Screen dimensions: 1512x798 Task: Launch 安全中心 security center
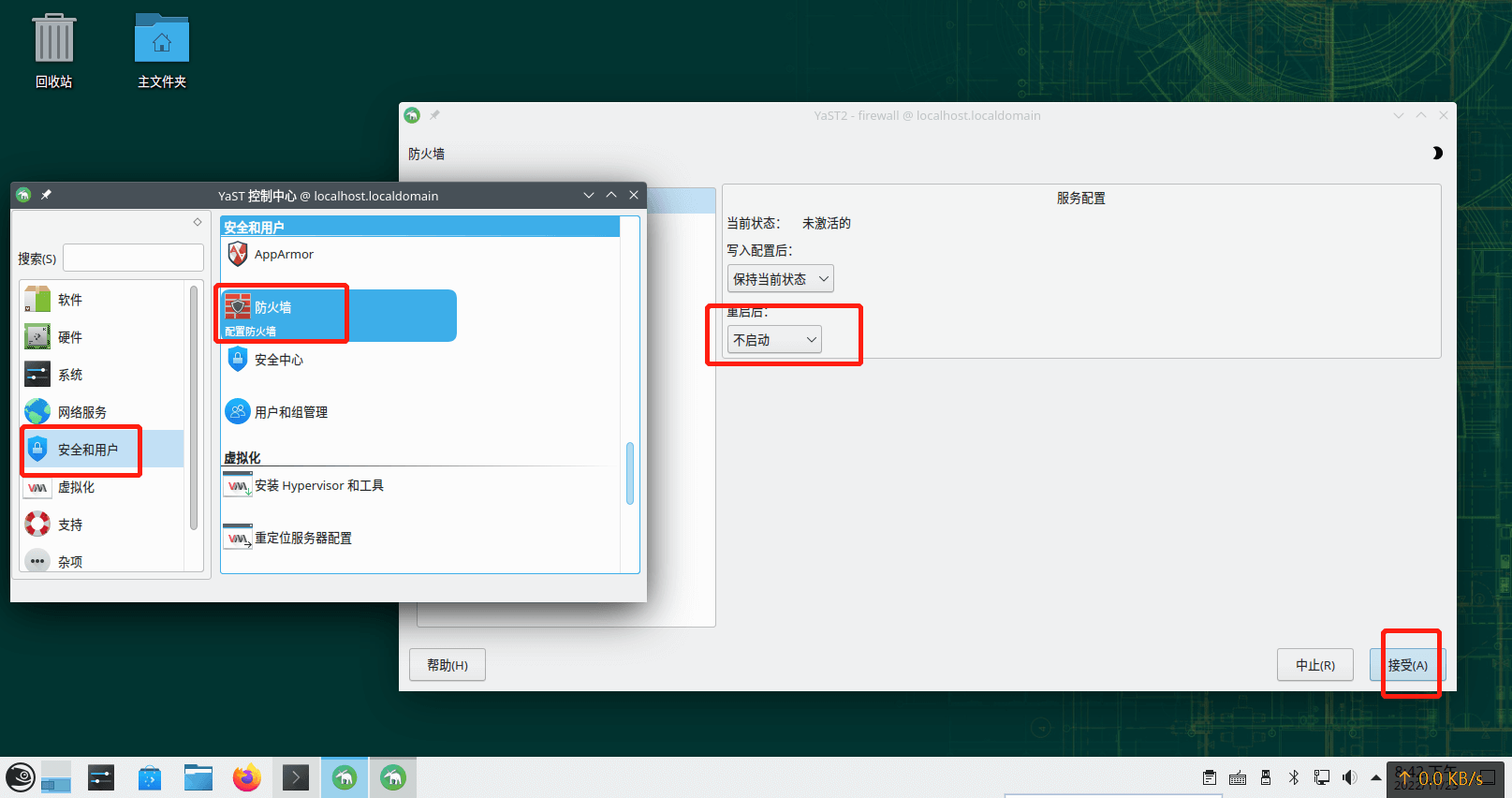(278, 360)
